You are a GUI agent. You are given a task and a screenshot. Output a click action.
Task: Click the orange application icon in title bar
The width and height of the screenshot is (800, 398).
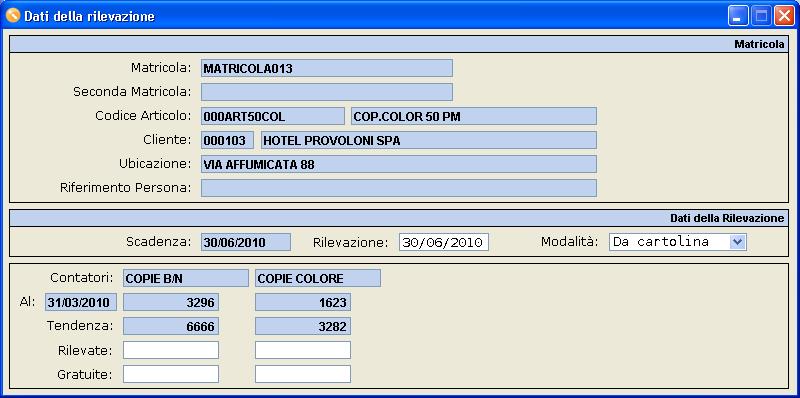click(12, 16)
